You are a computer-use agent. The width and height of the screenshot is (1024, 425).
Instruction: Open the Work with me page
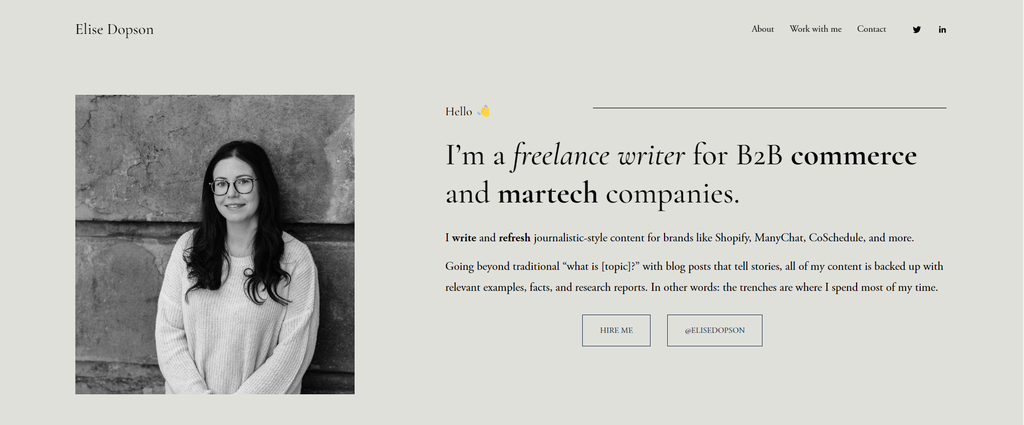click(815, 29)
